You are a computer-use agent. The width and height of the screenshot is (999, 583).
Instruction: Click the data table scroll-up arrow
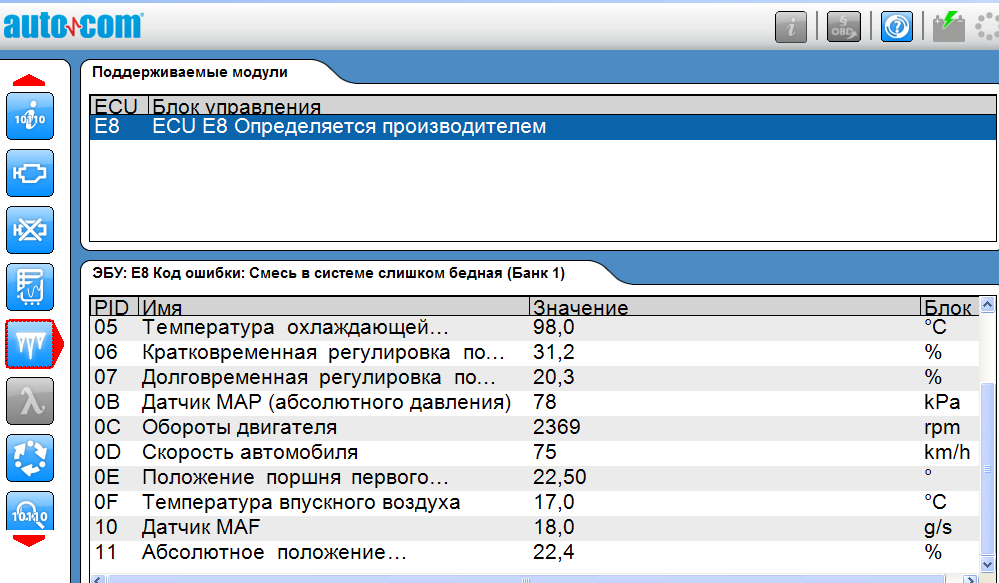pyautogui.click(x=988, y=306)
